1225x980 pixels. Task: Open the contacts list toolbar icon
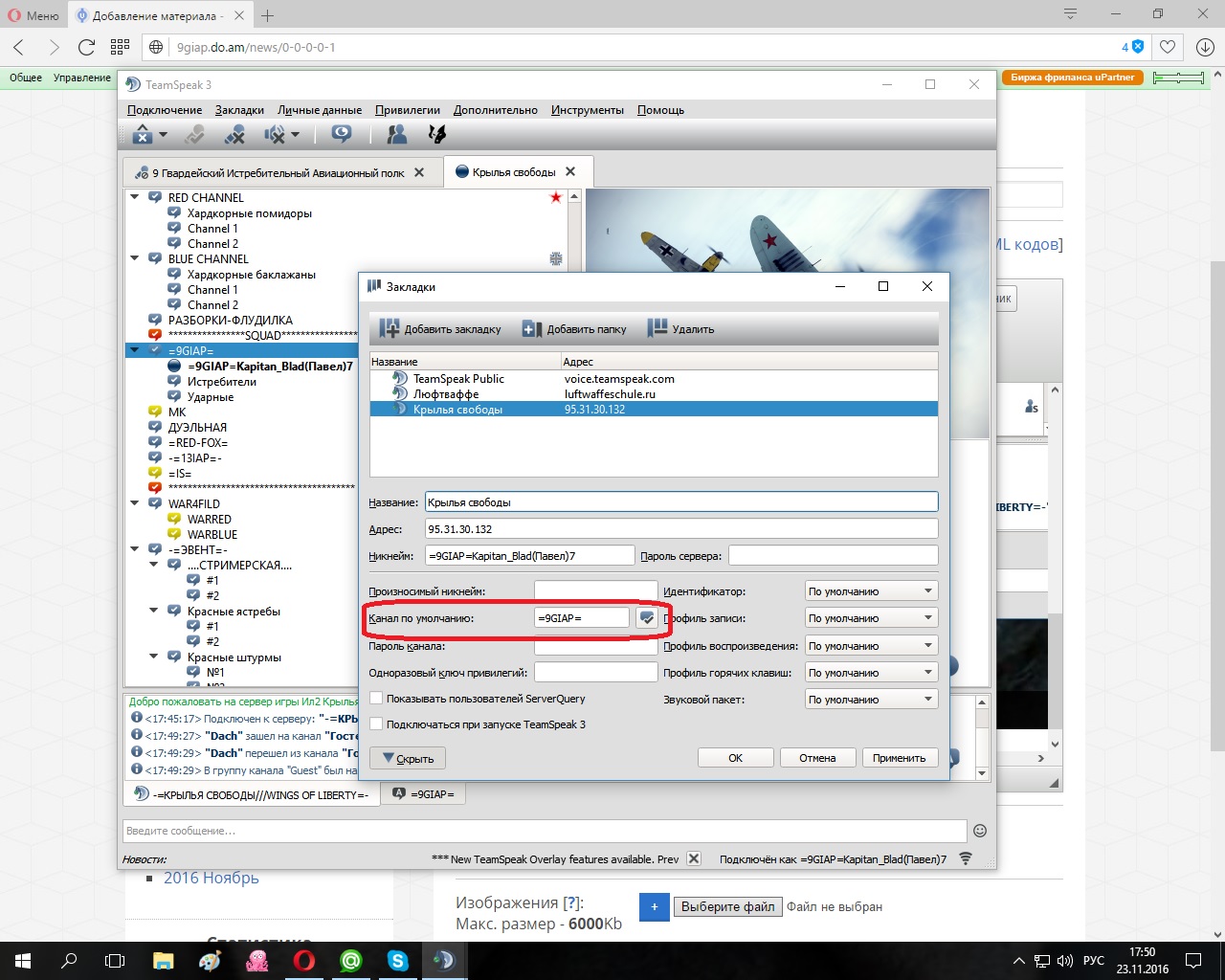395,135
